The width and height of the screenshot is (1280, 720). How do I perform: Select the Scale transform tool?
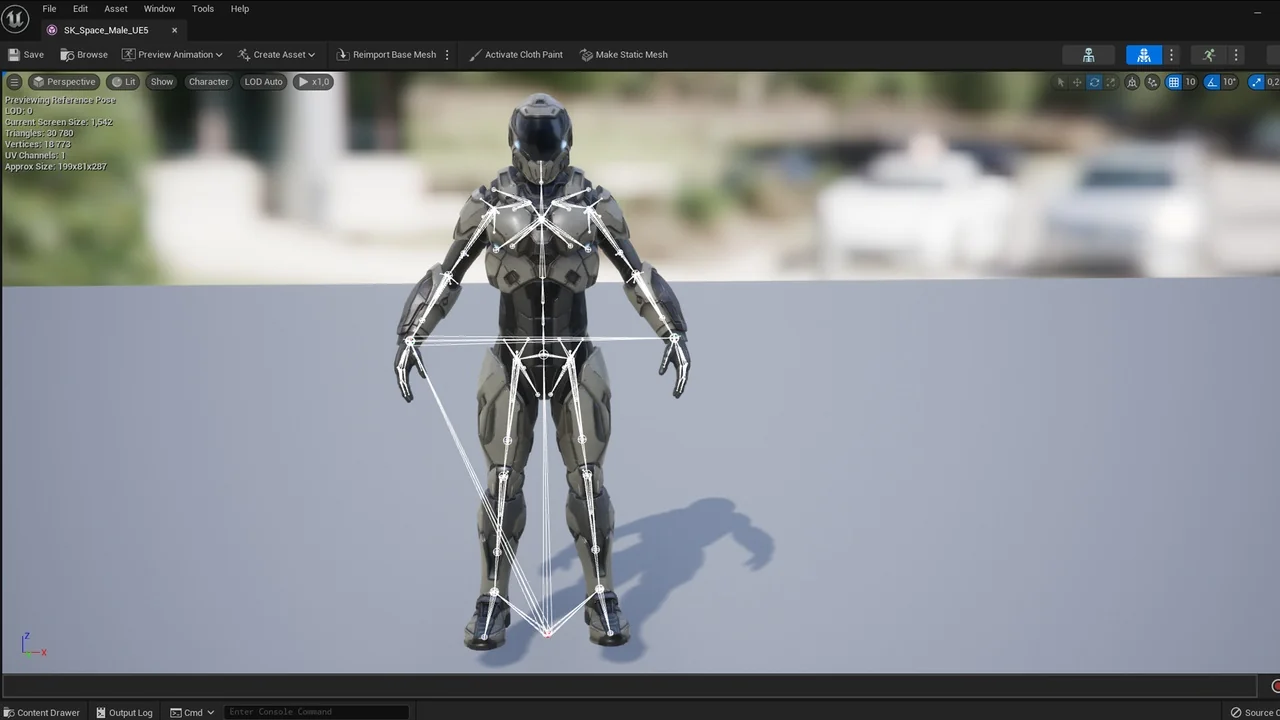(x=1111, y=82)
